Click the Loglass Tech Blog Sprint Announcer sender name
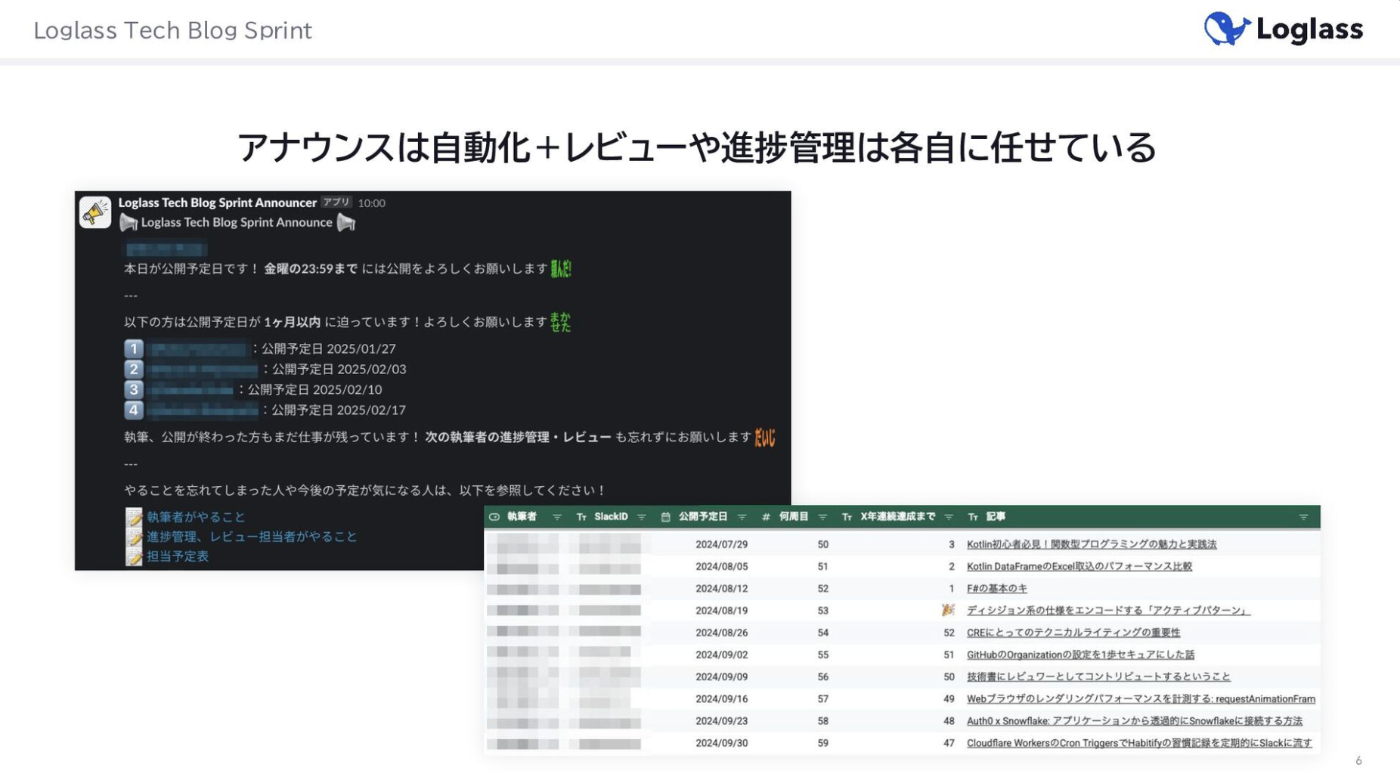Screen dimensions: 1400x783 [217, 203]
